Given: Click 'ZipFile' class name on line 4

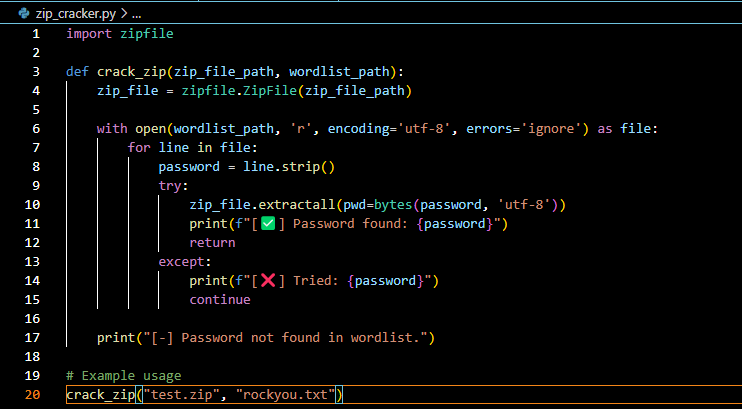Looking at the screenshot, I should (270, 91).
